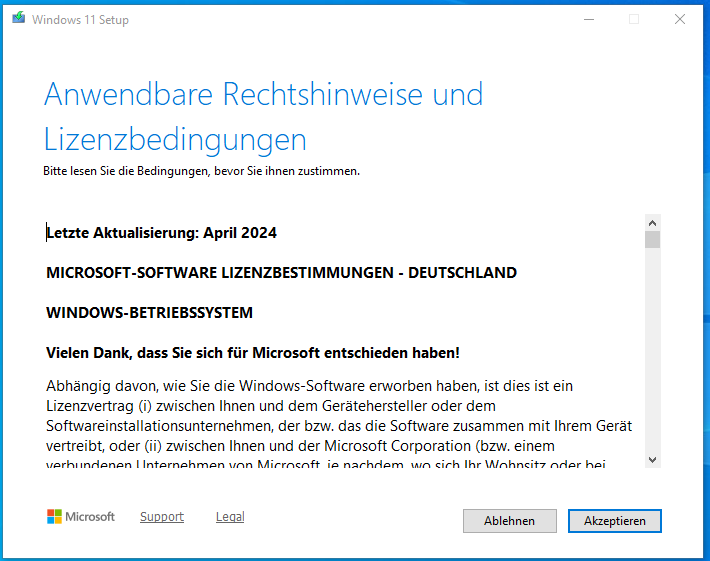Click the "WINDOWS-BETRIEBSSYSTEM" heading in the license

[x=149, y=313]
